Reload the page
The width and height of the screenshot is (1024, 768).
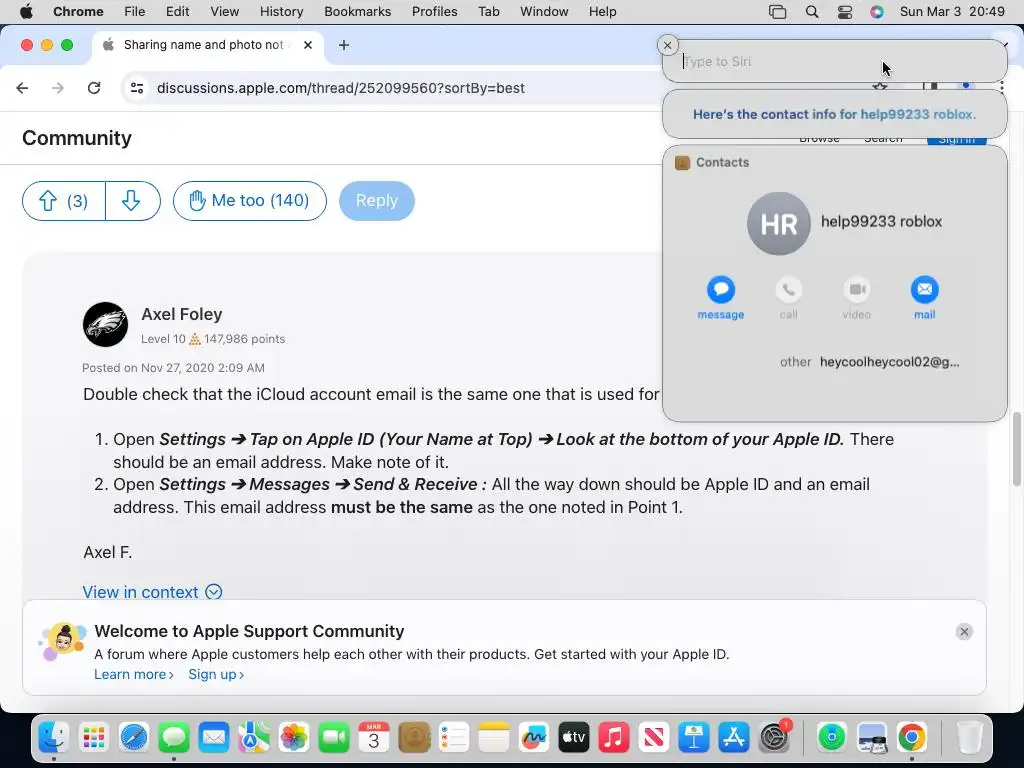pyautogui.click(x=94, y=88)
